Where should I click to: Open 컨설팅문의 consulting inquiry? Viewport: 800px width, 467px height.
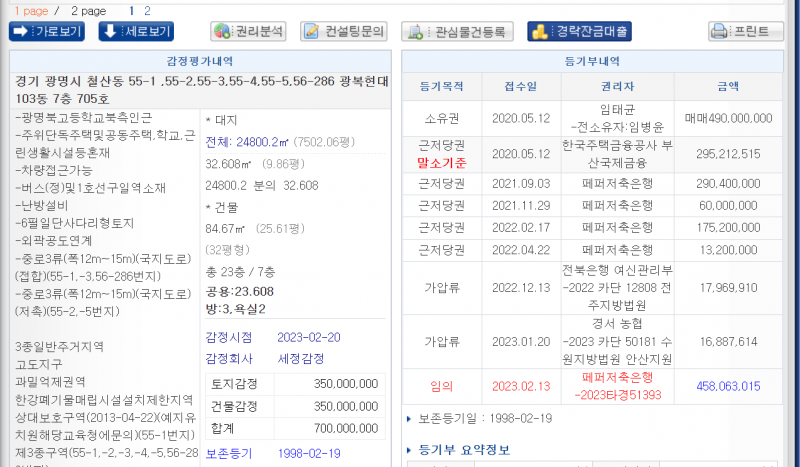[x=344, y=32]
